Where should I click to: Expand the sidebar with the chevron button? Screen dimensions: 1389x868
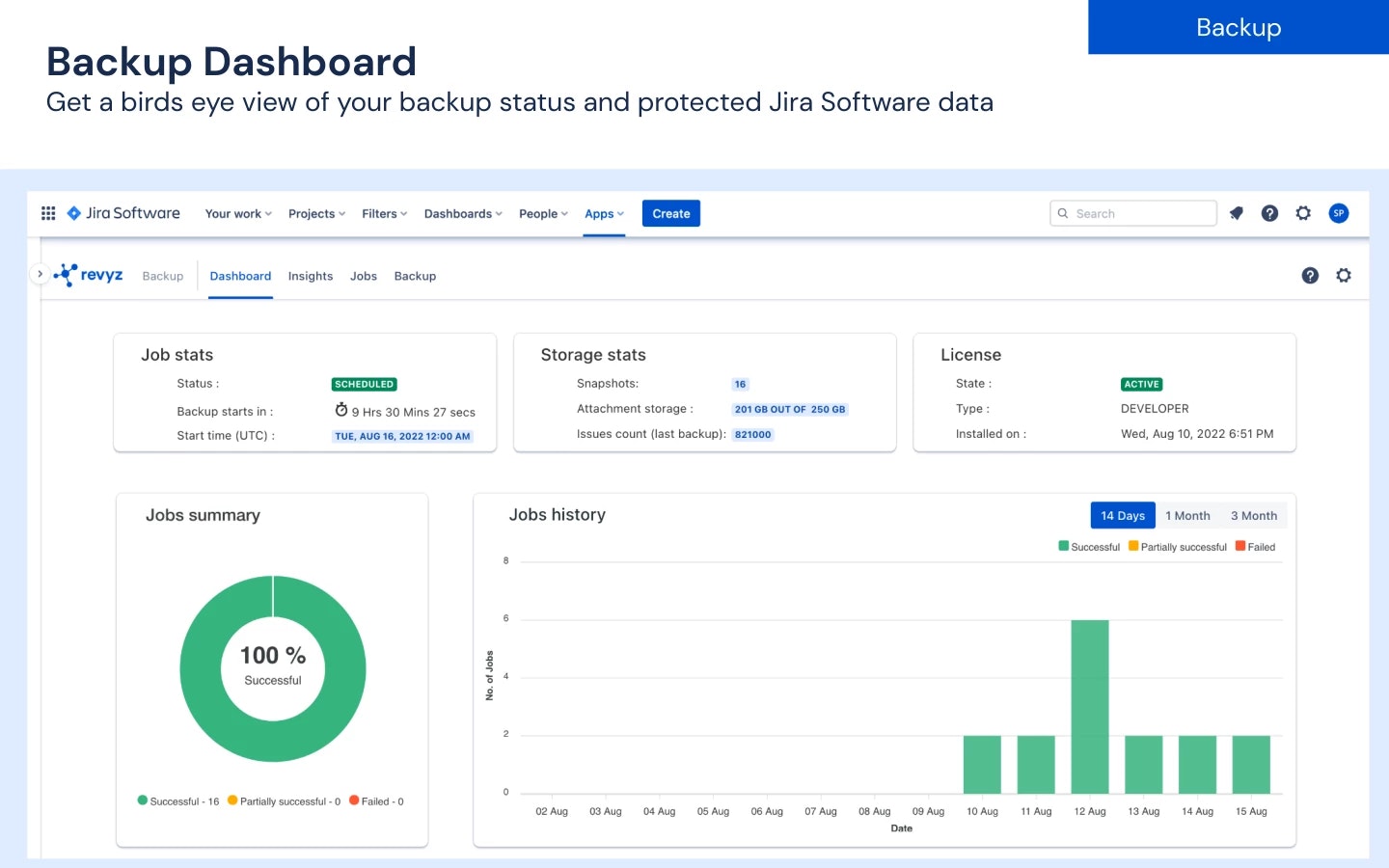click(x=40, y=274)
